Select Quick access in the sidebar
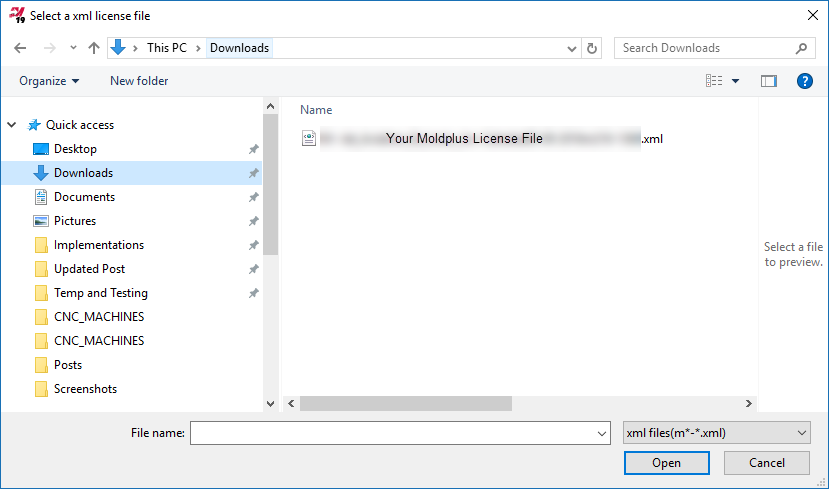This screenshot has height=489, width=829. tap(80, 125)
